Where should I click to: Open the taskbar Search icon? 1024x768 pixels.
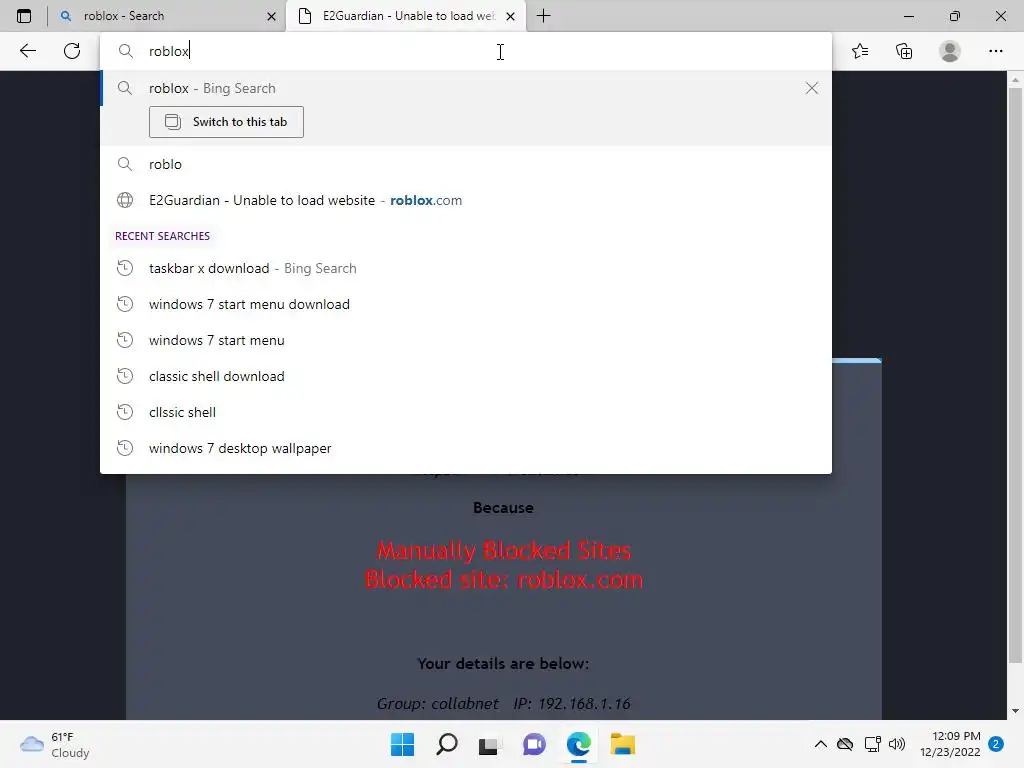click(x=447, y=744)
